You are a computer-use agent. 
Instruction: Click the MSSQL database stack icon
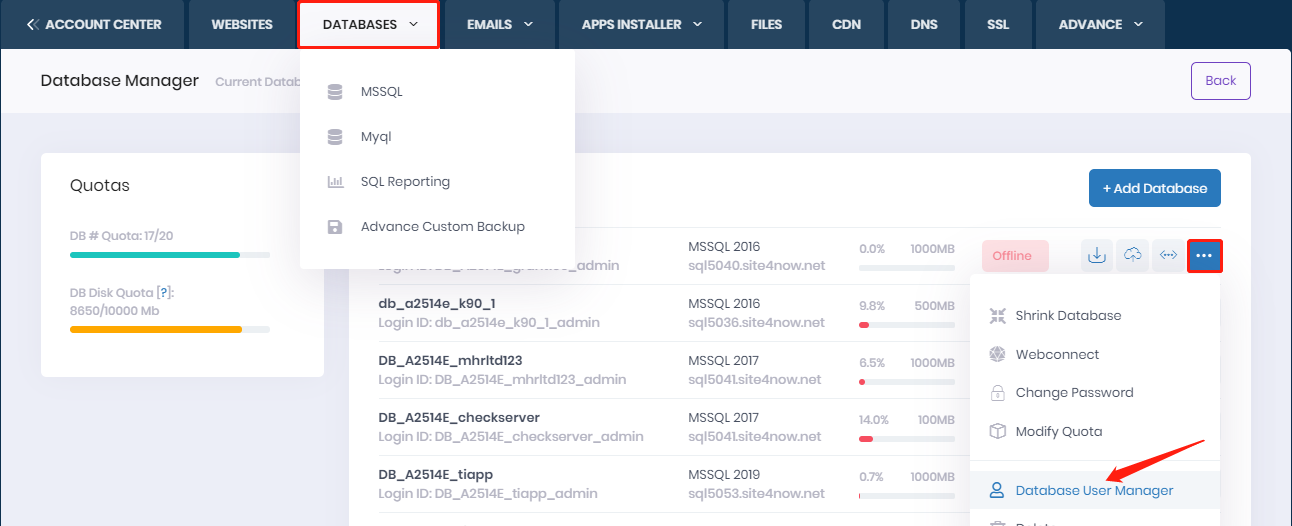[x=335, y=92]
